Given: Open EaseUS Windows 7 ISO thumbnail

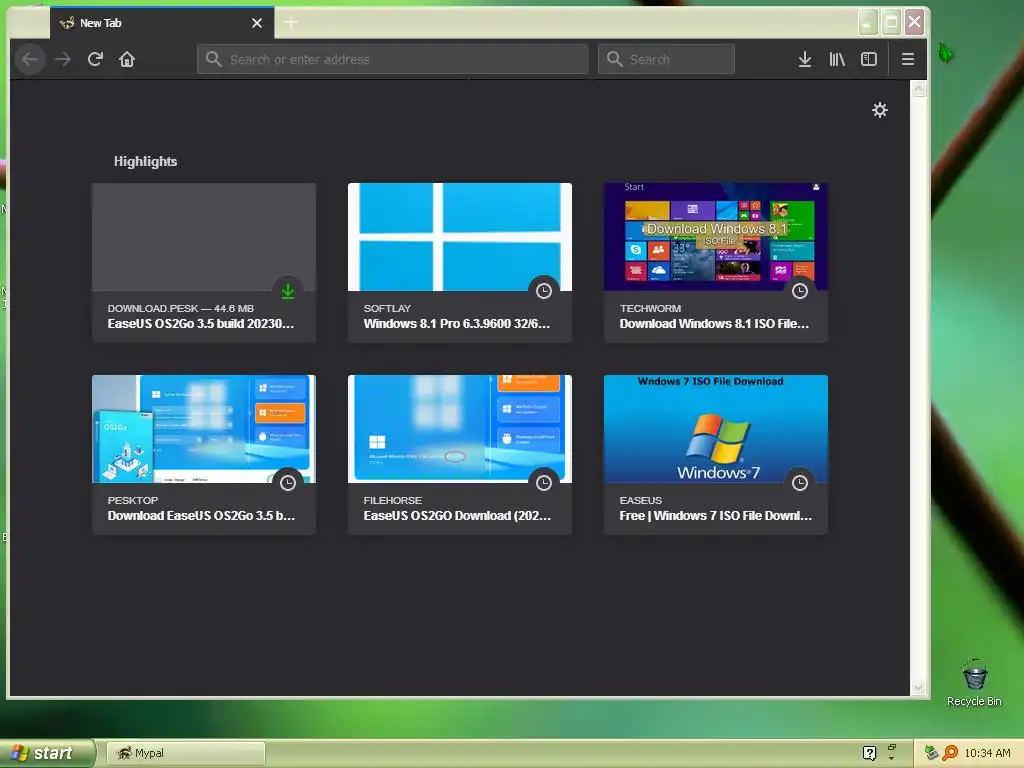Looking at the screenshot, I should (716, 429).
